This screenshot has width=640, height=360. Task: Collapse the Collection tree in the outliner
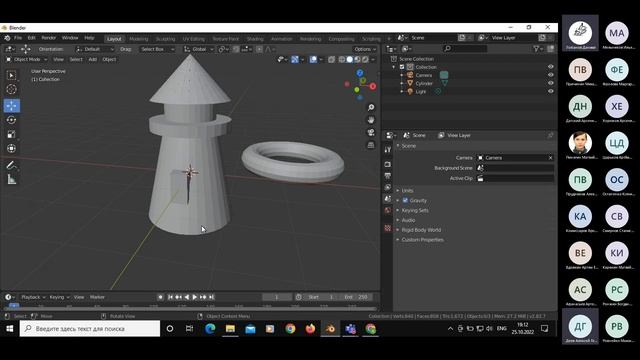(394, 67)
